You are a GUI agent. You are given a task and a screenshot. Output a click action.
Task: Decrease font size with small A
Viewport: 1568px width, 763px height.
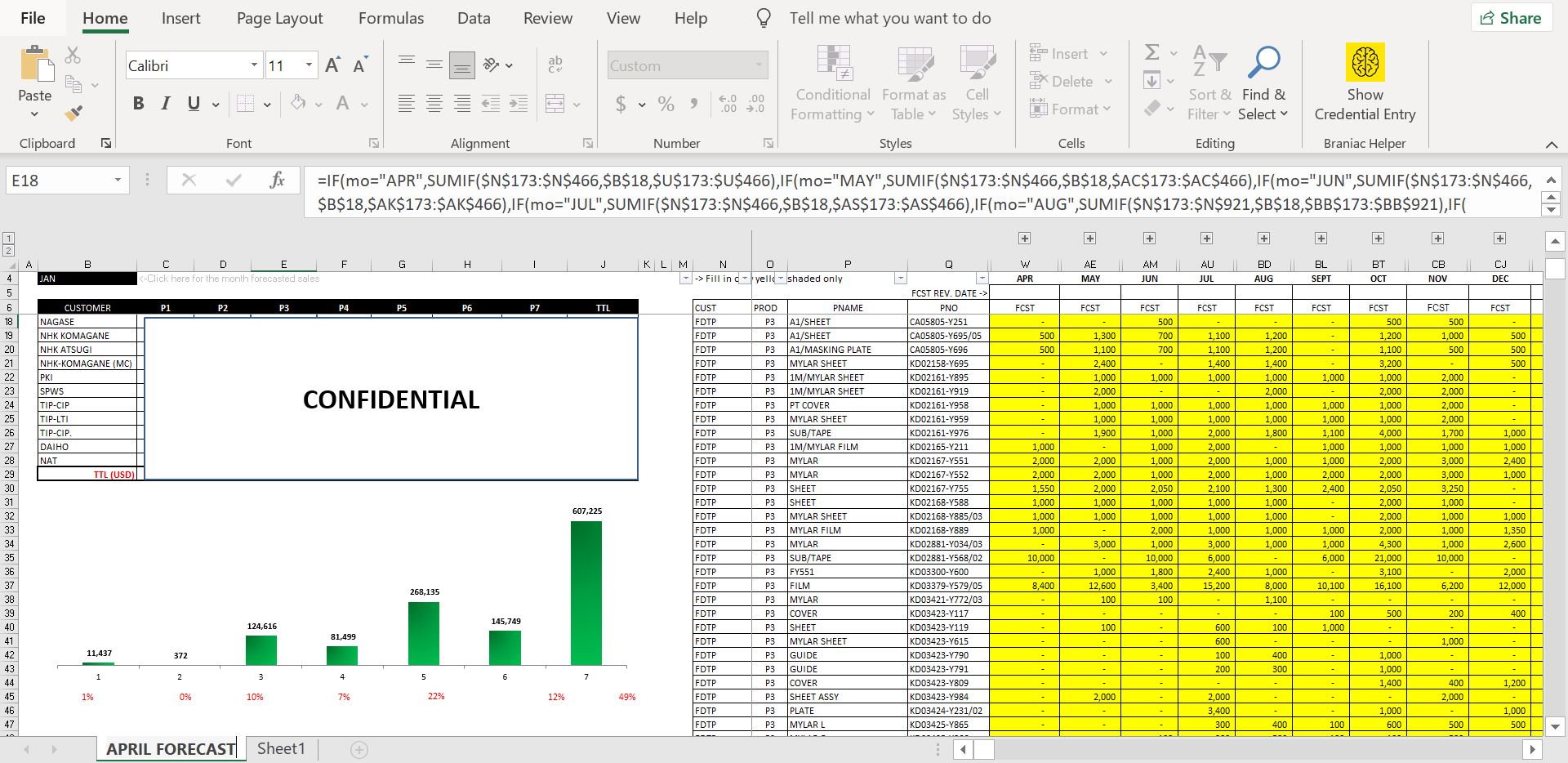[x=360, y=65]
